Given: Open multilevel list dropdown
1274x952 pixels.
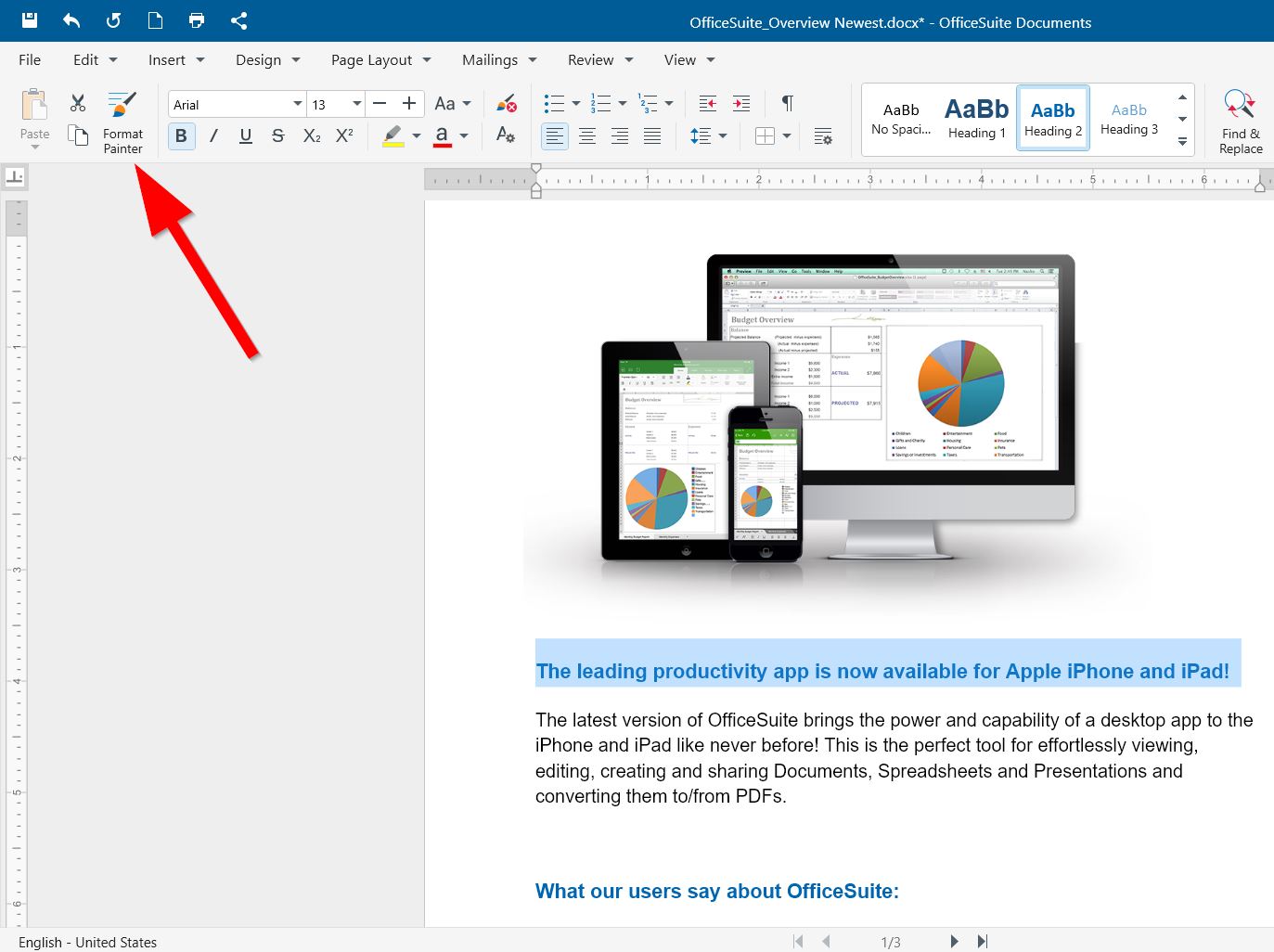Looking at the screenshot, I should (x=669, y=103).
